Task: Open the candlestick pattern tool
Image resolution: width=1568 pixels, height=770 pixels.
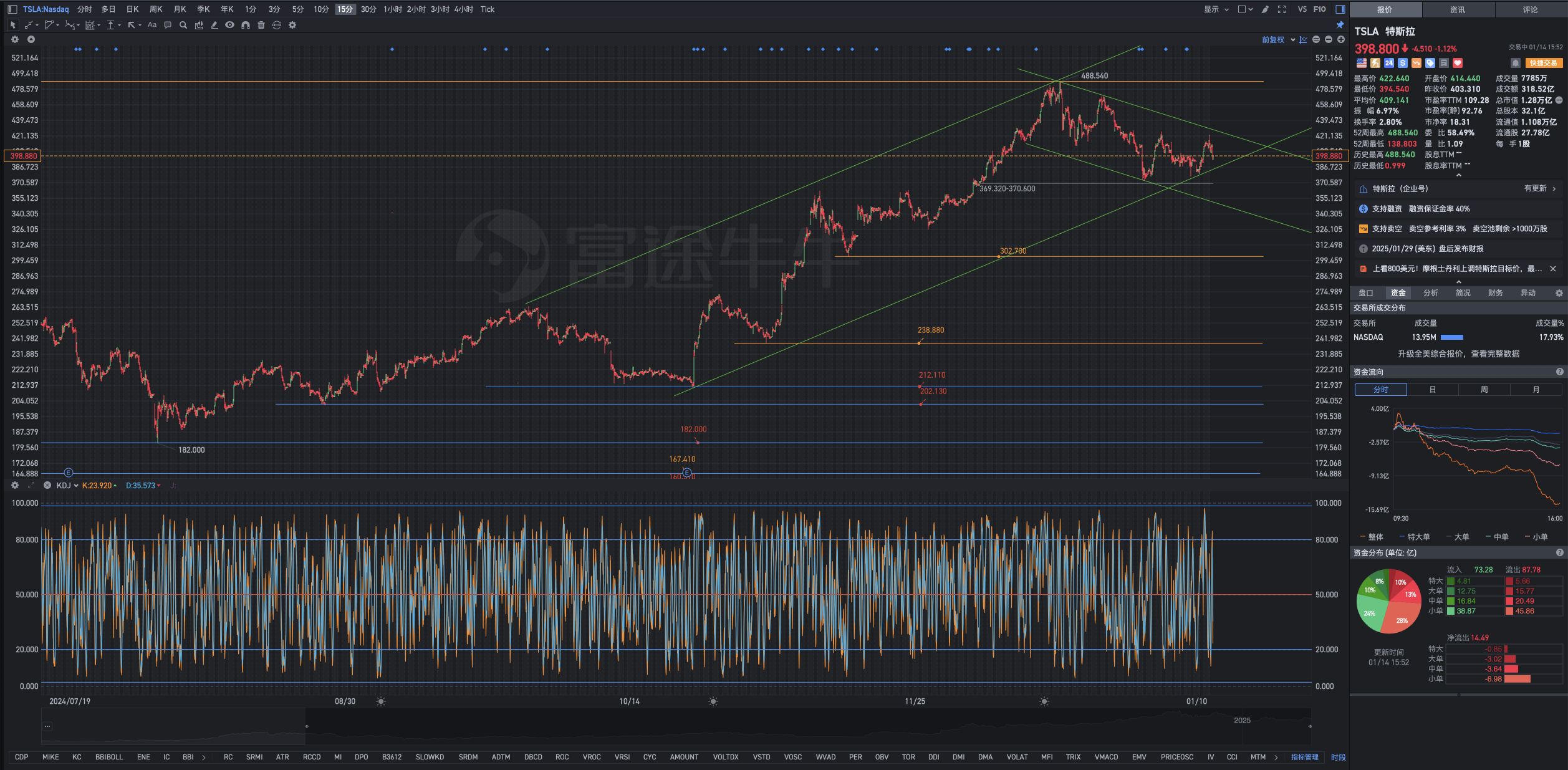Action: [199, 25]
